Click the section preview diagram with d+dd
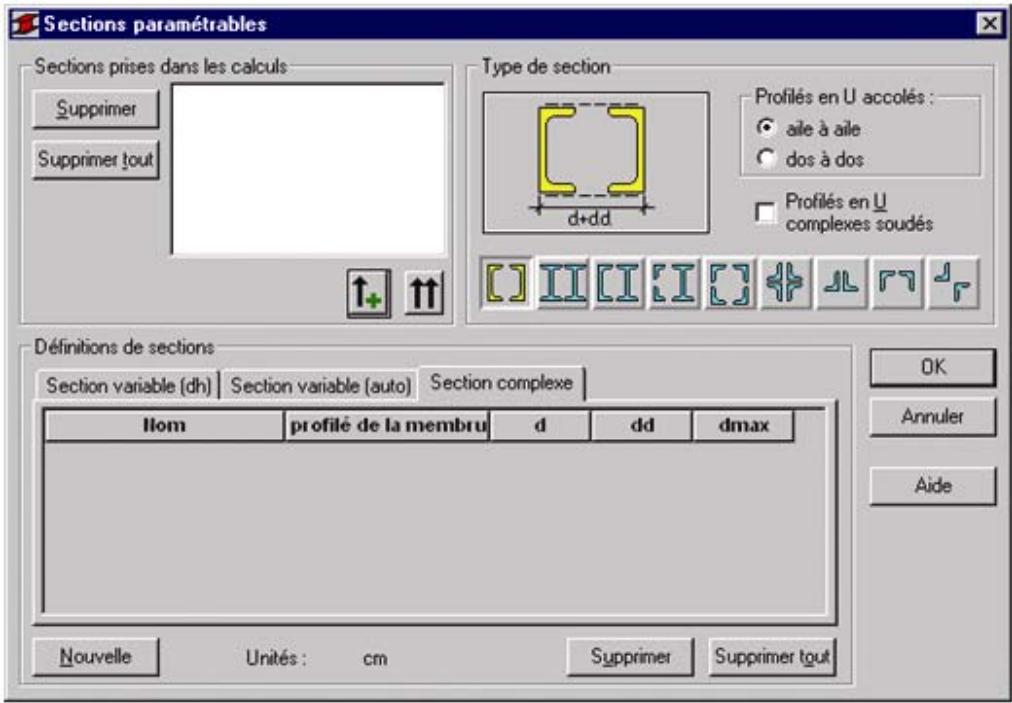Image resolution: width=1012 pixels, height=703 pixels. tap(596, 162)
